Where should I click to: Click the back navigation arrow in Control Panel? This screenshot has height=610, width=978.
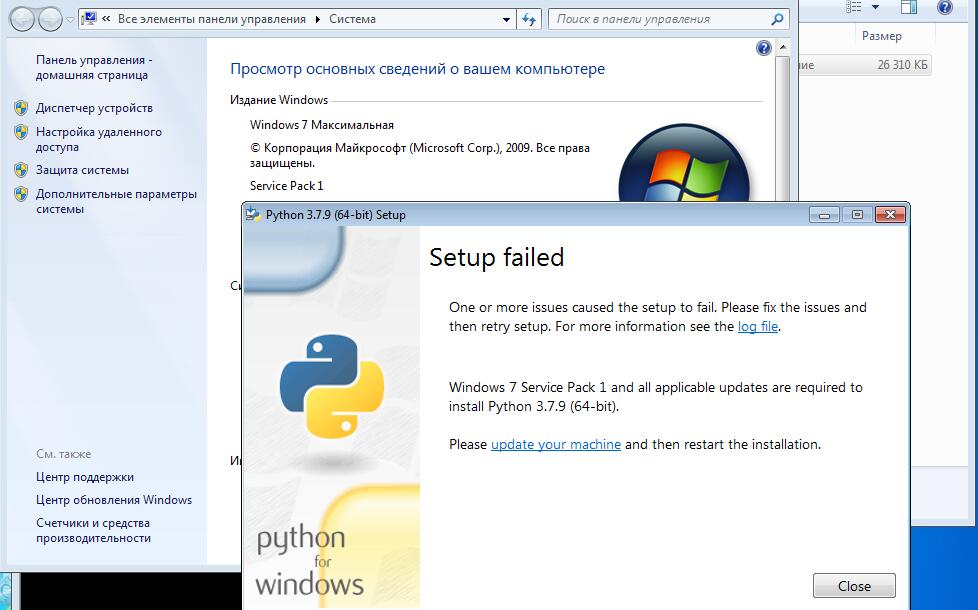click(x=22, y=19)
